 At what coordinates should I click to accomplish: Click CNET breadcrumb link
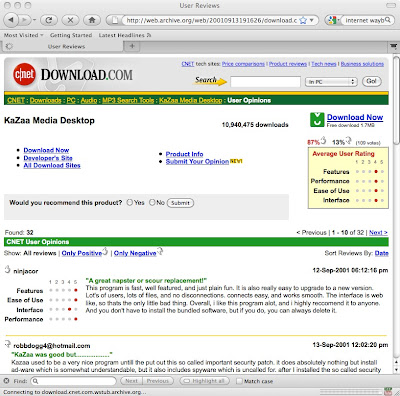coord(16,100)
